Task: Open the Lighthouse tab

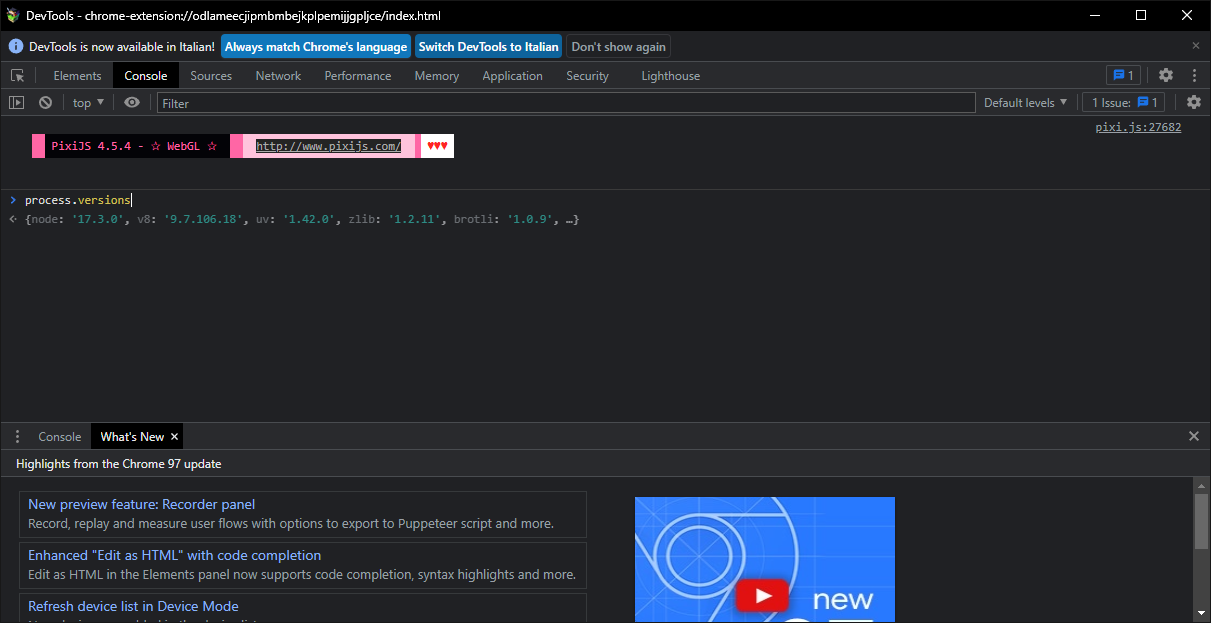Action: click(x=670, y=76)
